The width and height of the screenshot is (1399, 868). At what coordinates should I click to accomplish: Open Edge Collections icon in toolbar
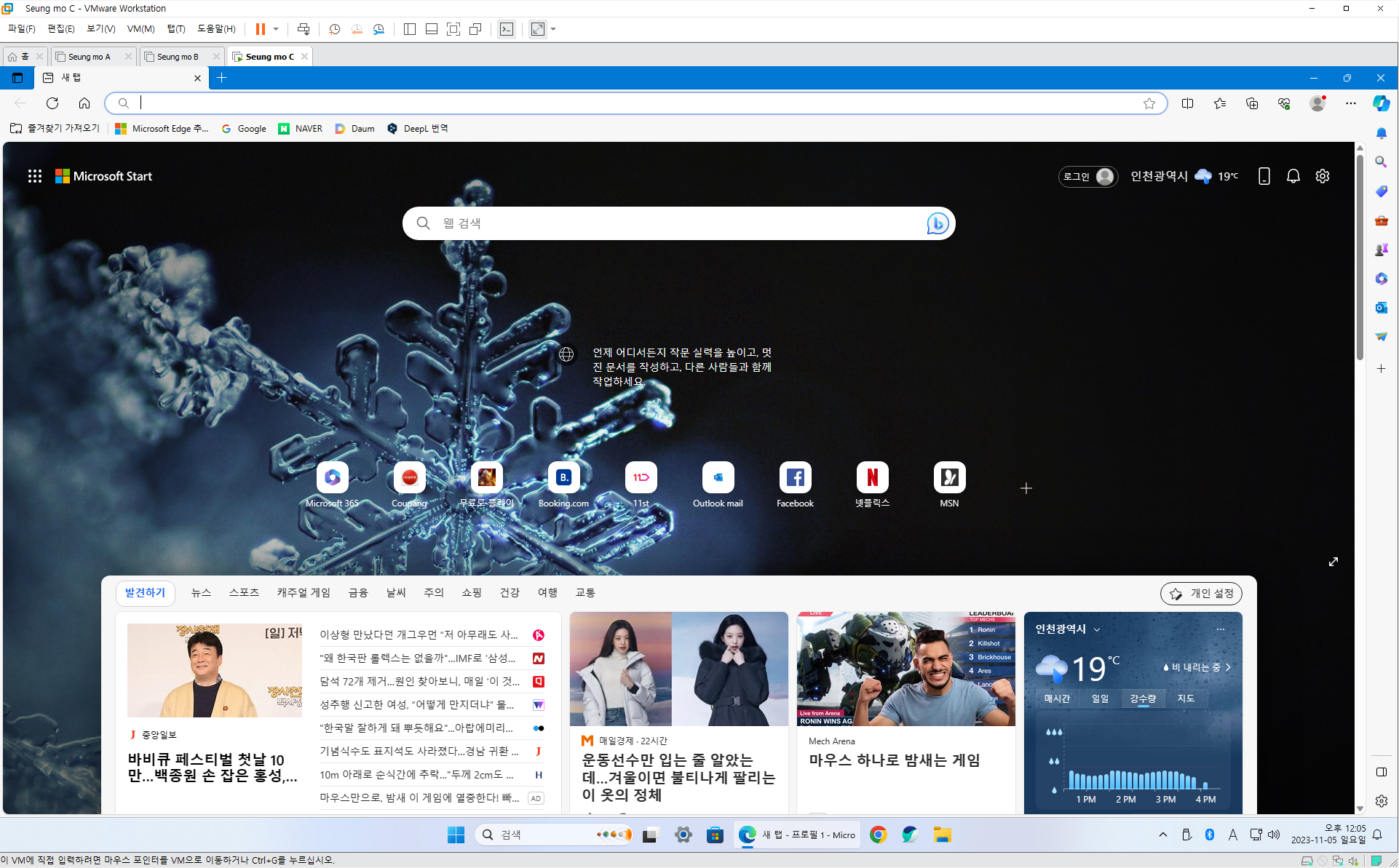(1252, 103)
